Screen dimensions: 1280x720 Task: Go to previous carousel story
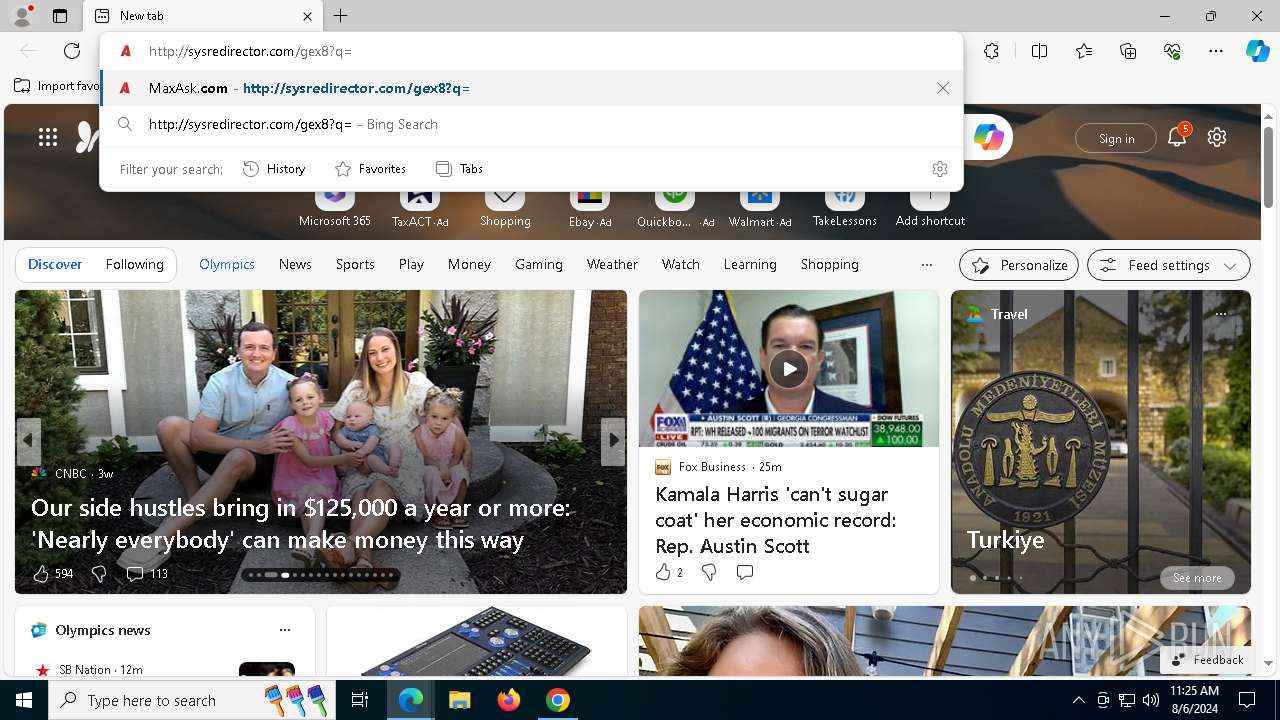(x=29, y=440)
